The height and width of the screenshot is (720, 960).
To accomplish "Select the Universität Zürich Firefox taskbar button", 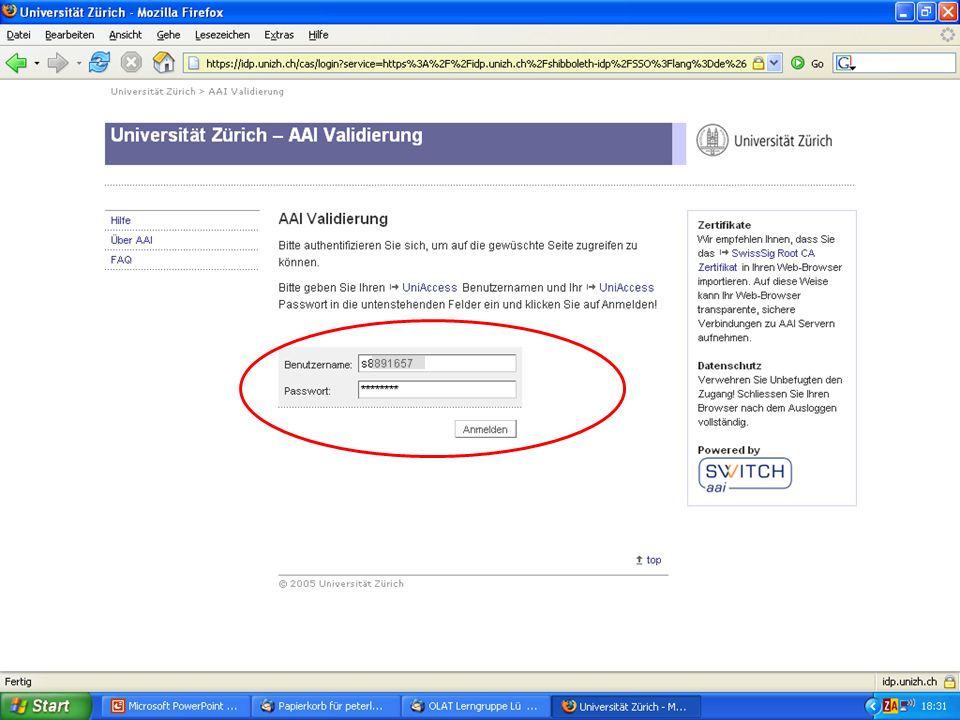I will pos(626,707).
